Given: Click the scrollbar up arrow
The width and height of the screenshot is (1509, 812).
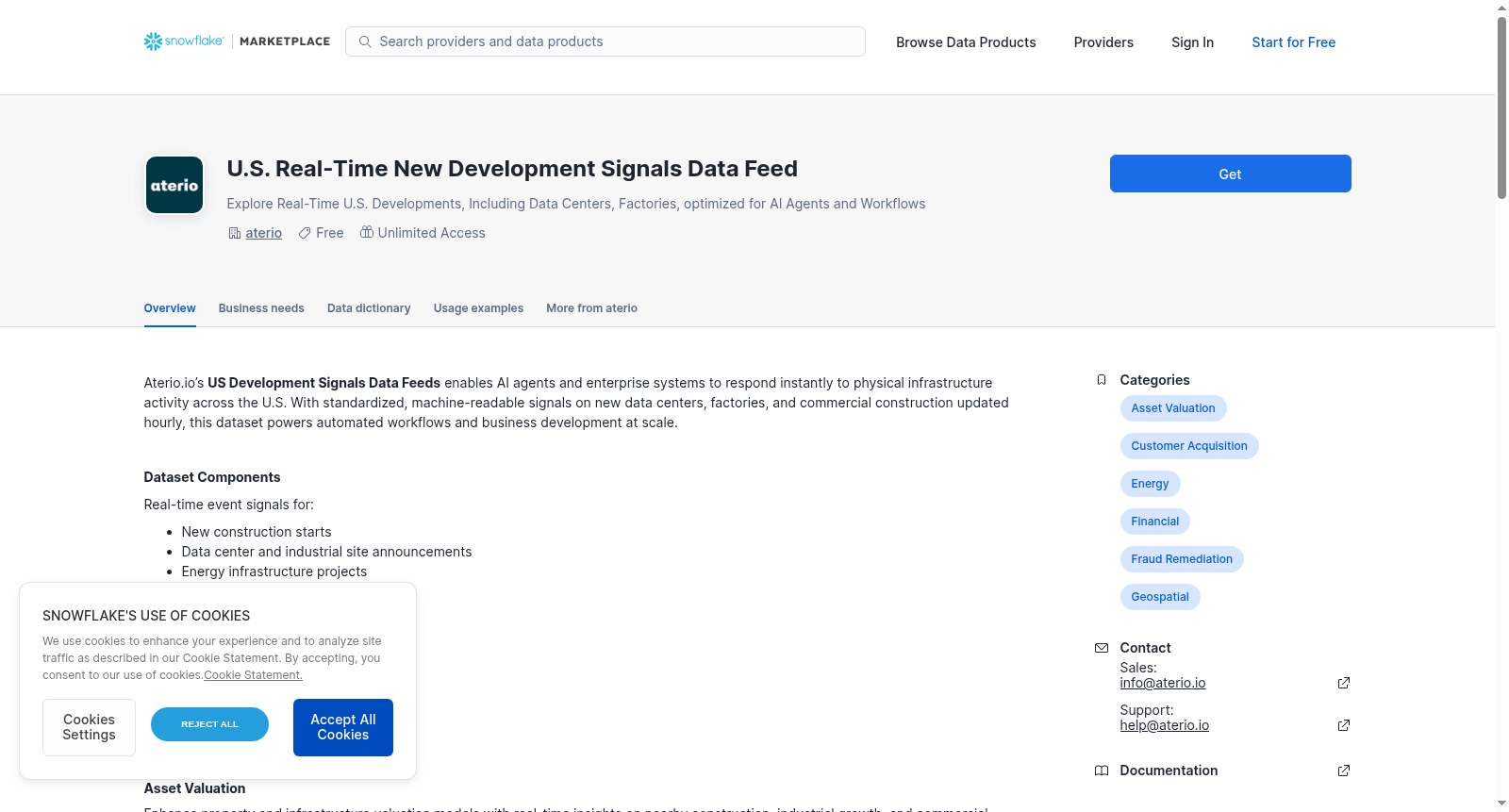Looking at the screenshot, I should pyautogui.click(x=1501, y=8).
